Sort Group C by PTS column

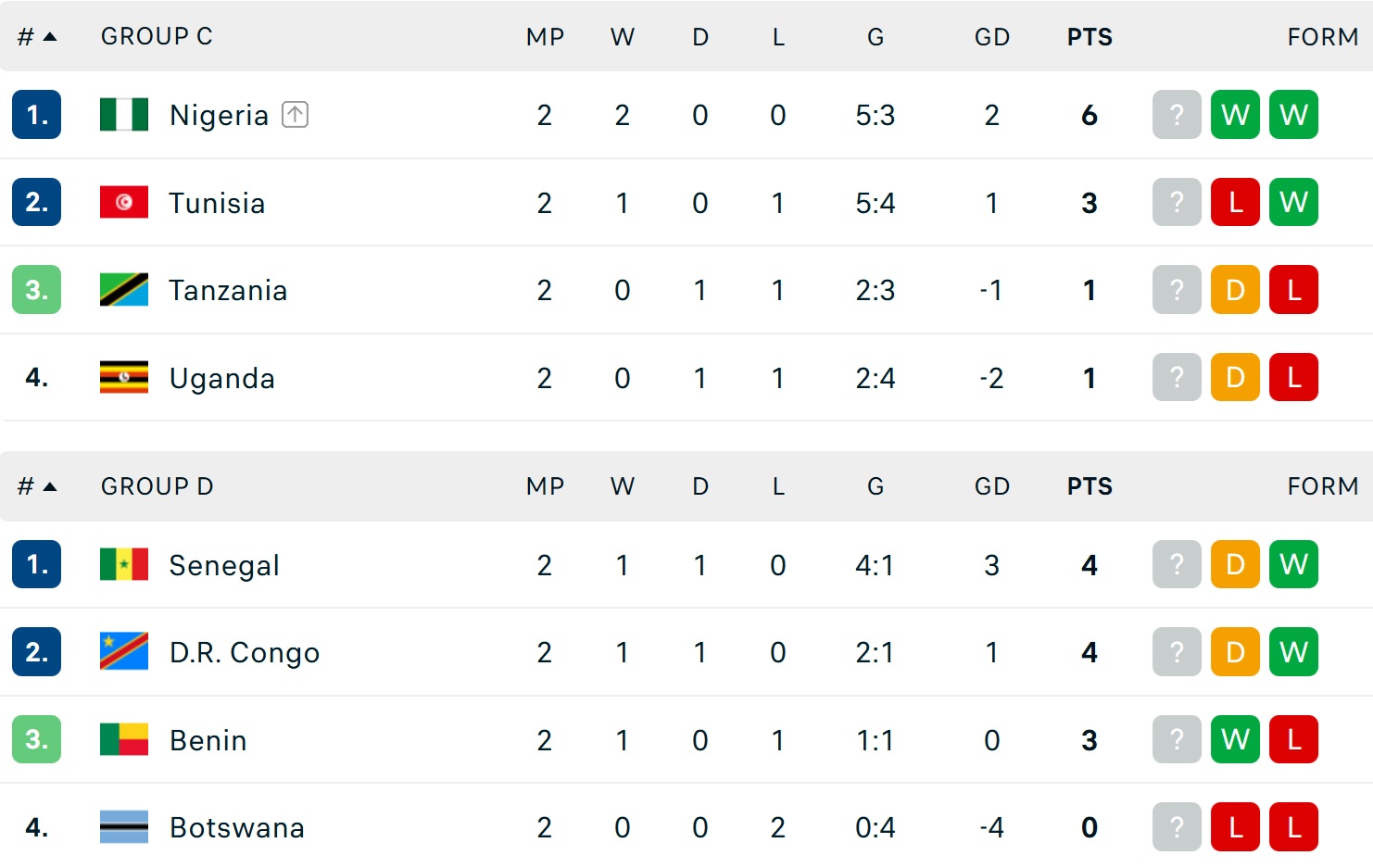(1090, 37)
